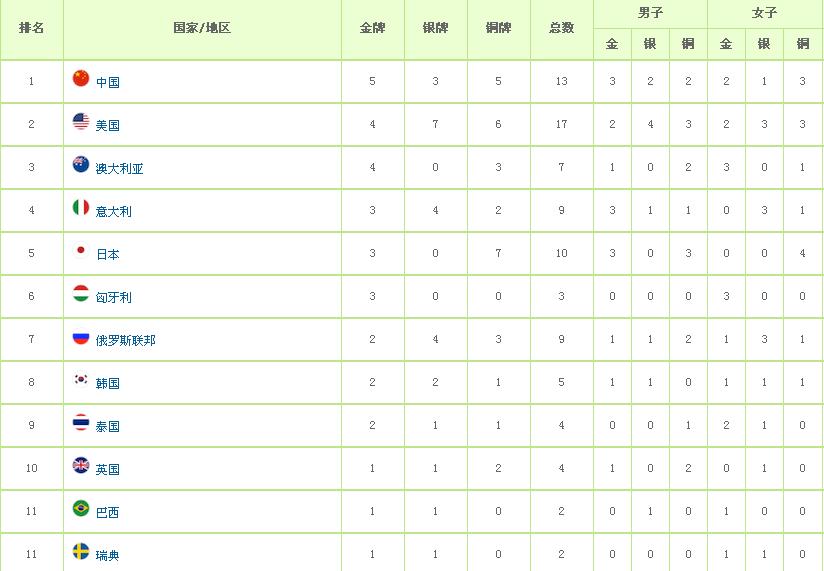The height and width of the screenshot is (571, 824).
Task: Click the South Korea flag icon
Action: pyautogui.click(x=81, y=379)
